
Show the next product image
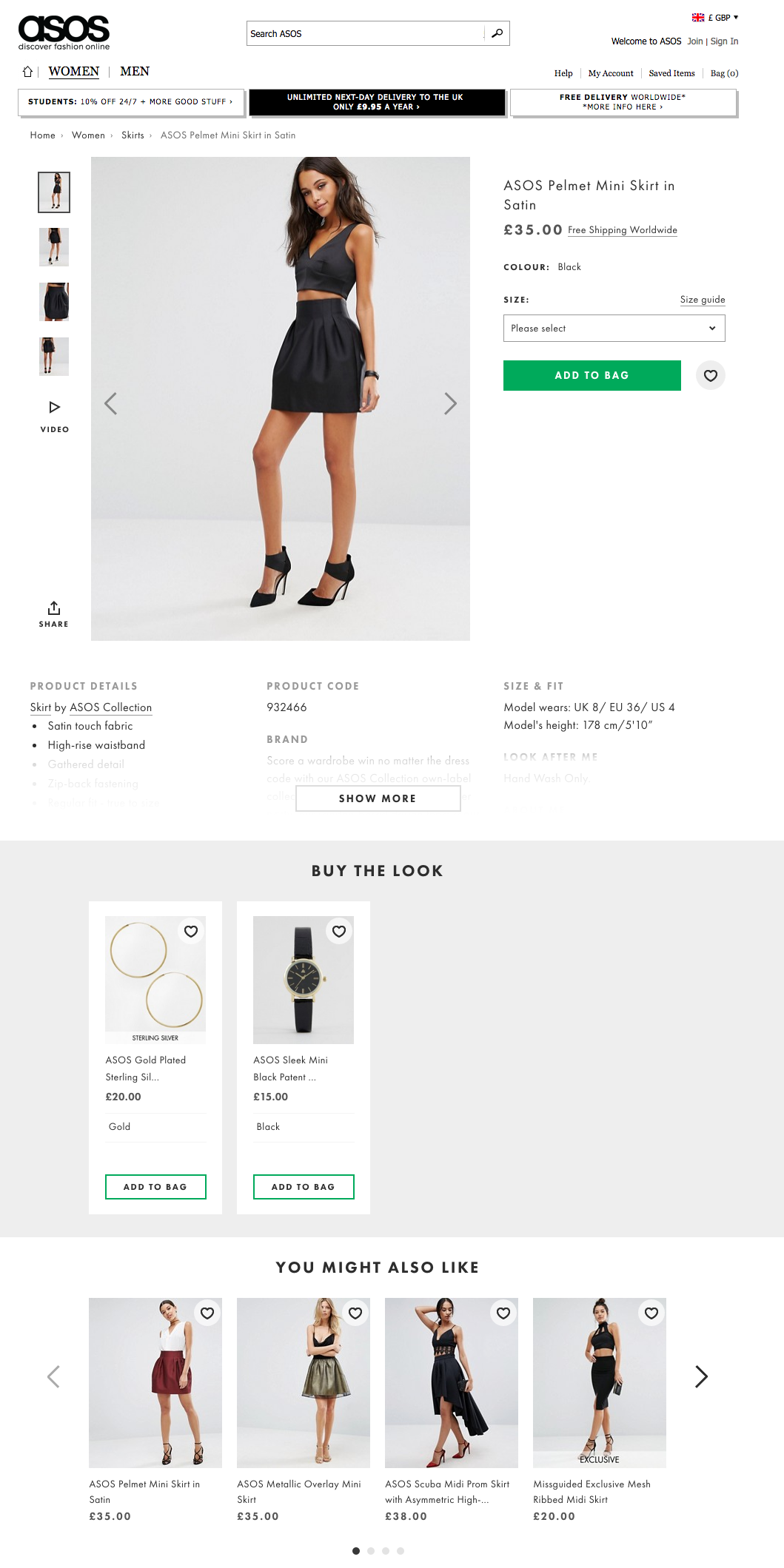point(450,403)
